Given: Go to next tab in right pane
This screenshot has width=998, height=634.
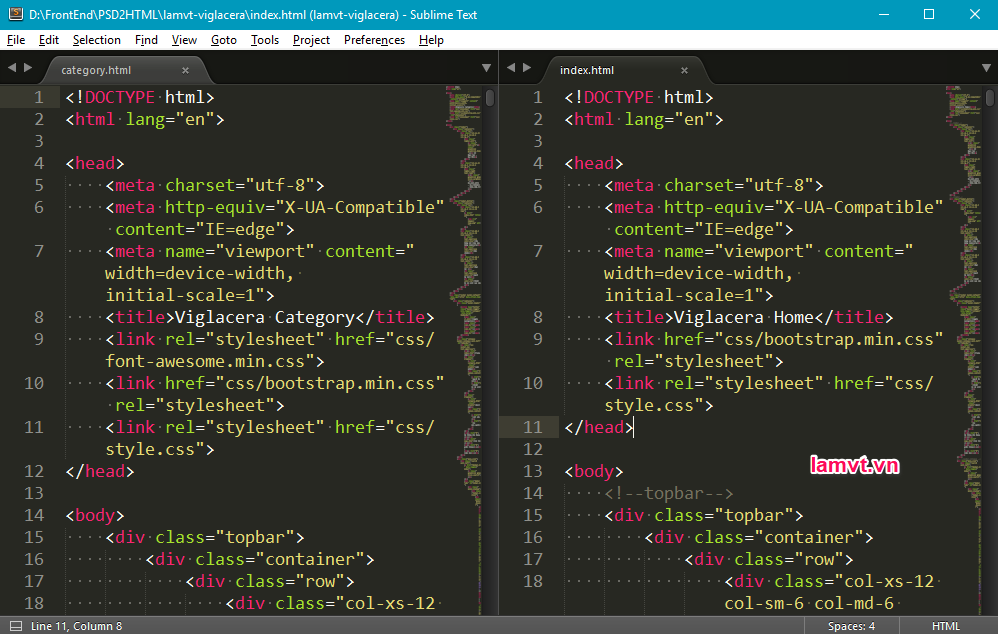Looking at the screenshot, I should click(527, 67).
